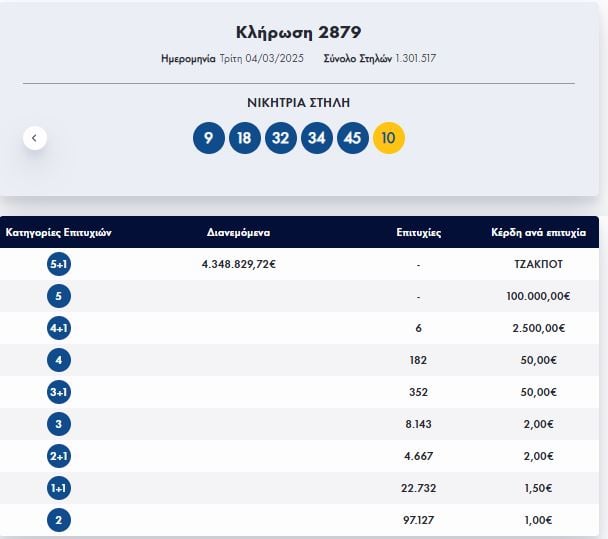608x539 pixels.
Task: Click the 100.000,00€ prize amount
Action: pyautogui.click(x=538, y=296)
